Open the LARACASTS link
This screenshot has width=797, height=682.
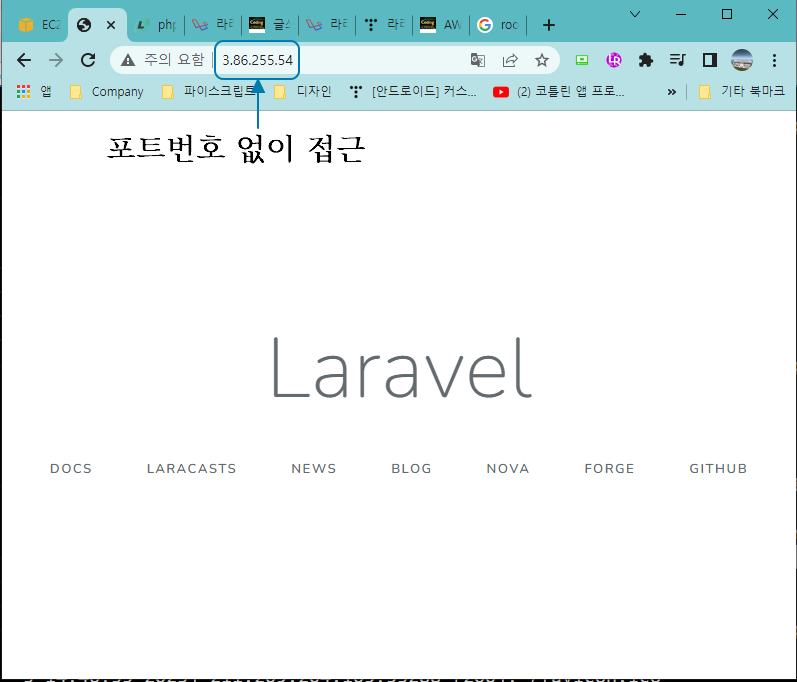tap(192, 469)
